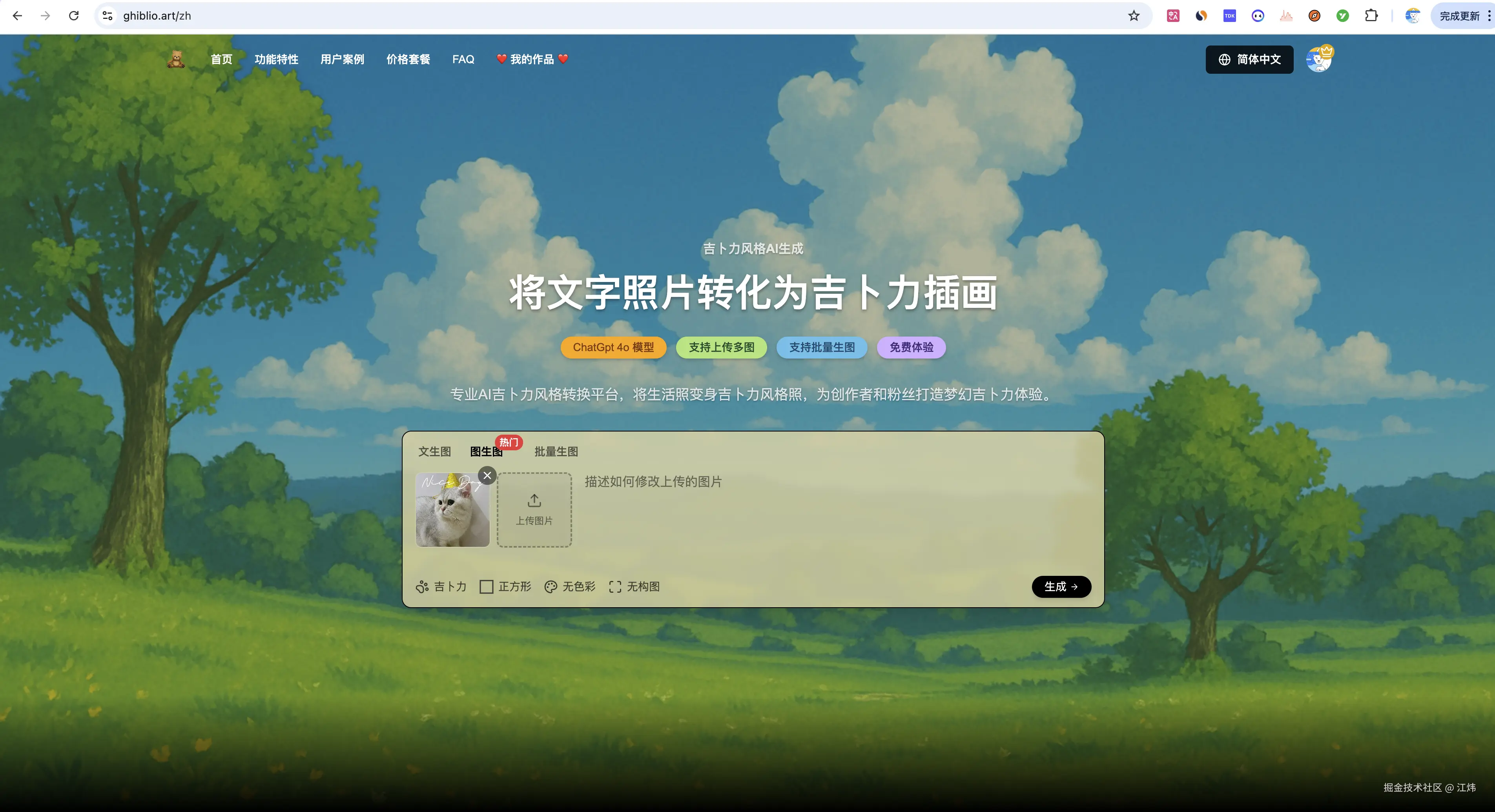The height and width of the screenshot is (812, 1495).
Task: Open the 无构图 composition option
Action: pos(634,586)
